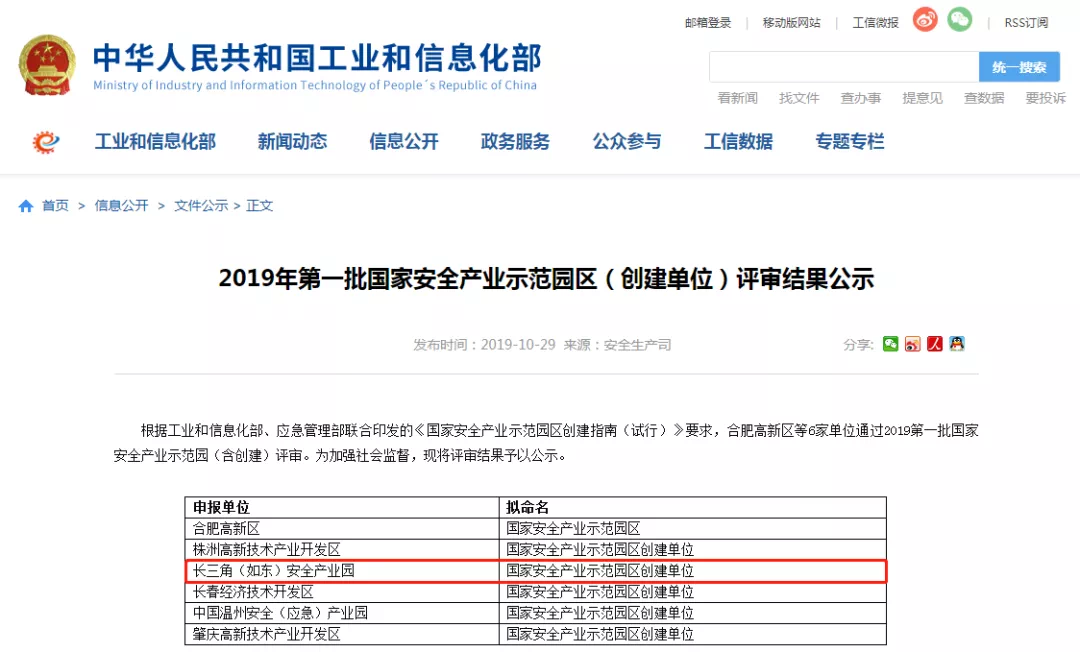Click the ministry name title 中华人民共和国工业和信息化部
Viewport: 1080px width, 652px height.
click(x=318, y=58)
